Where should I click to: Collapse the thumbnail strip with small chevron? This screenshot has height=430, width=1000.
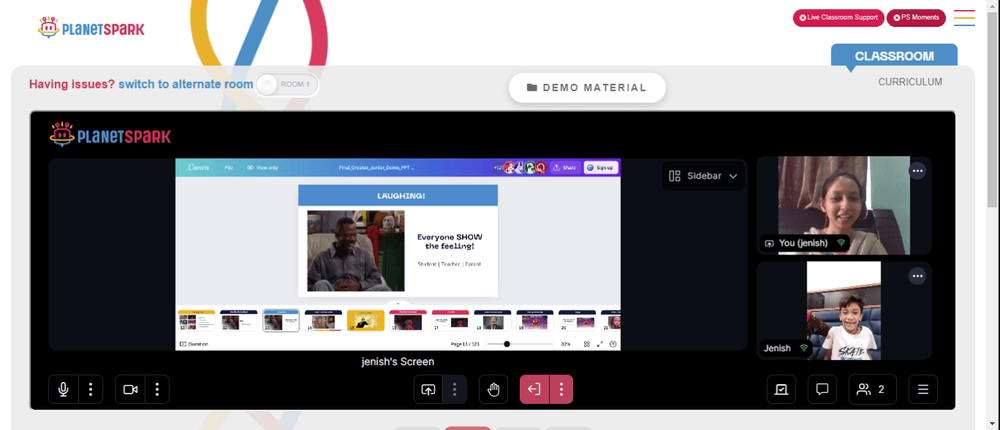[x=398, y=304]
